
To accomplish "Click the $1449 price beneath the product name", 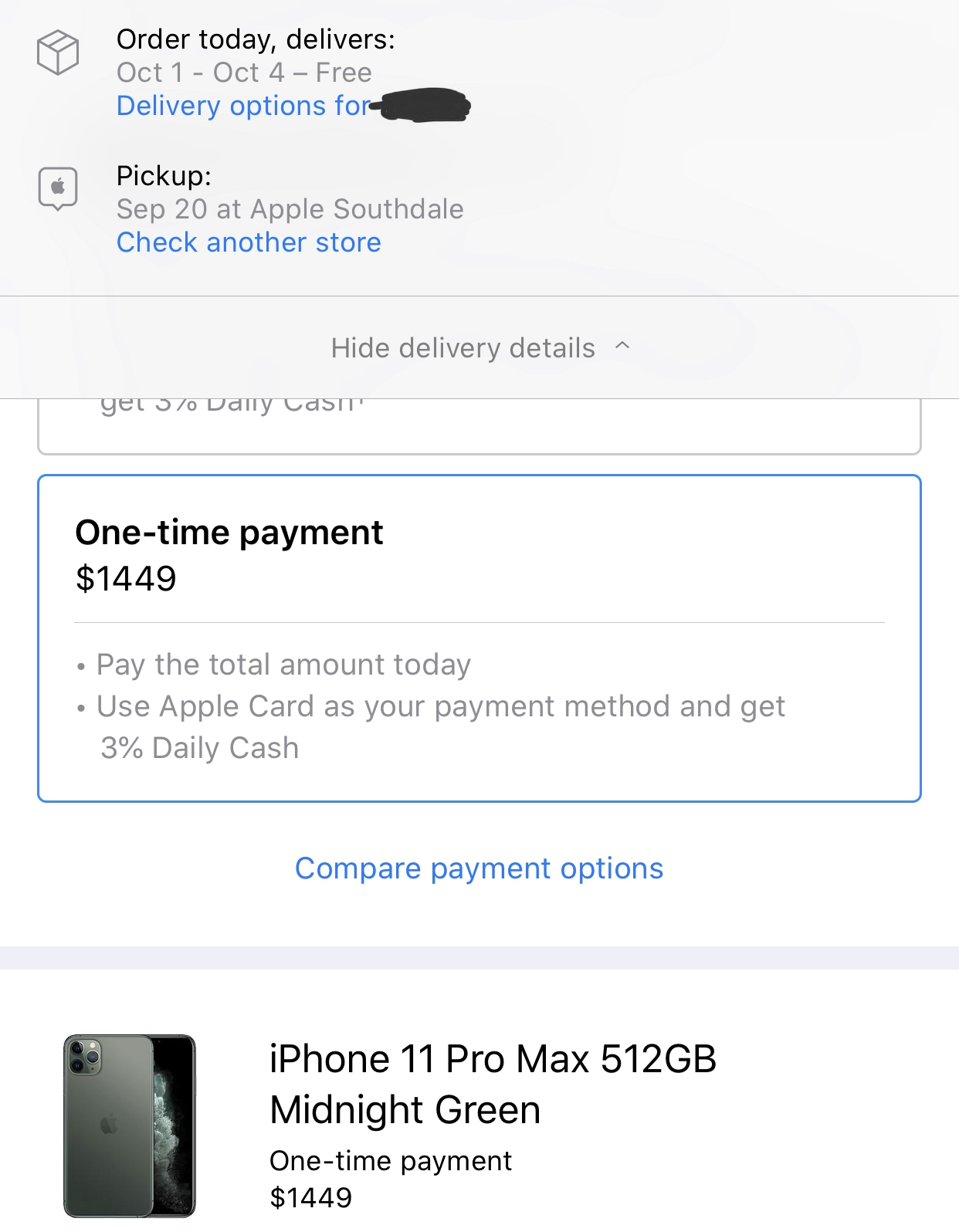I will pyautogui.click(x=310, y=1198).
